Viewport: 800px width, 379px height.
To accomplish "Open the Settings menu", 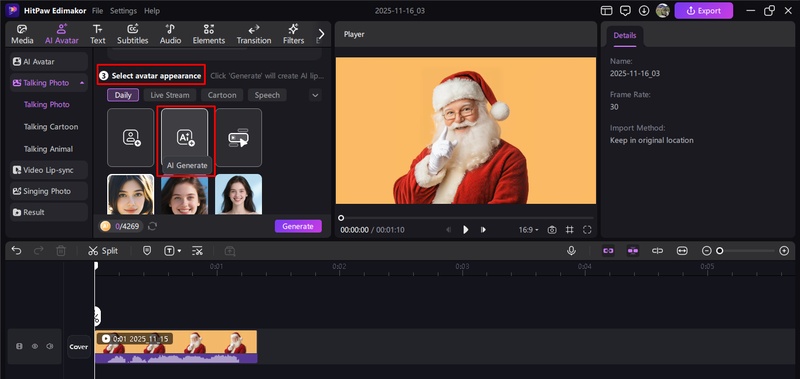I will [123, 11].
